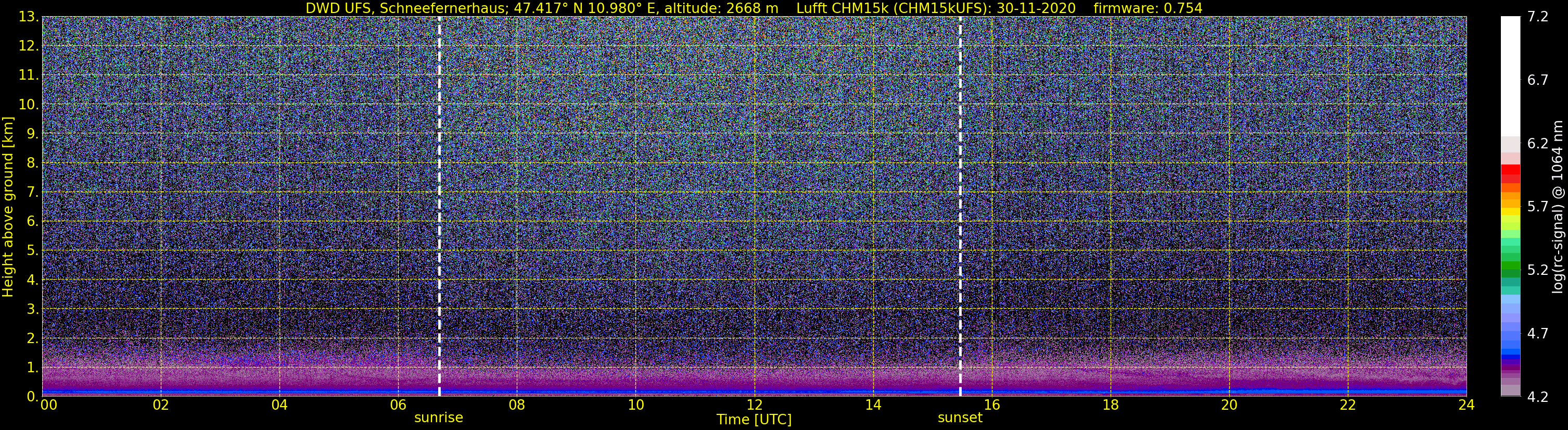The width and height of the screenshot is (1568, 430).
Task: Click the time axis tick label 16
Action: (x=991, y=405)
